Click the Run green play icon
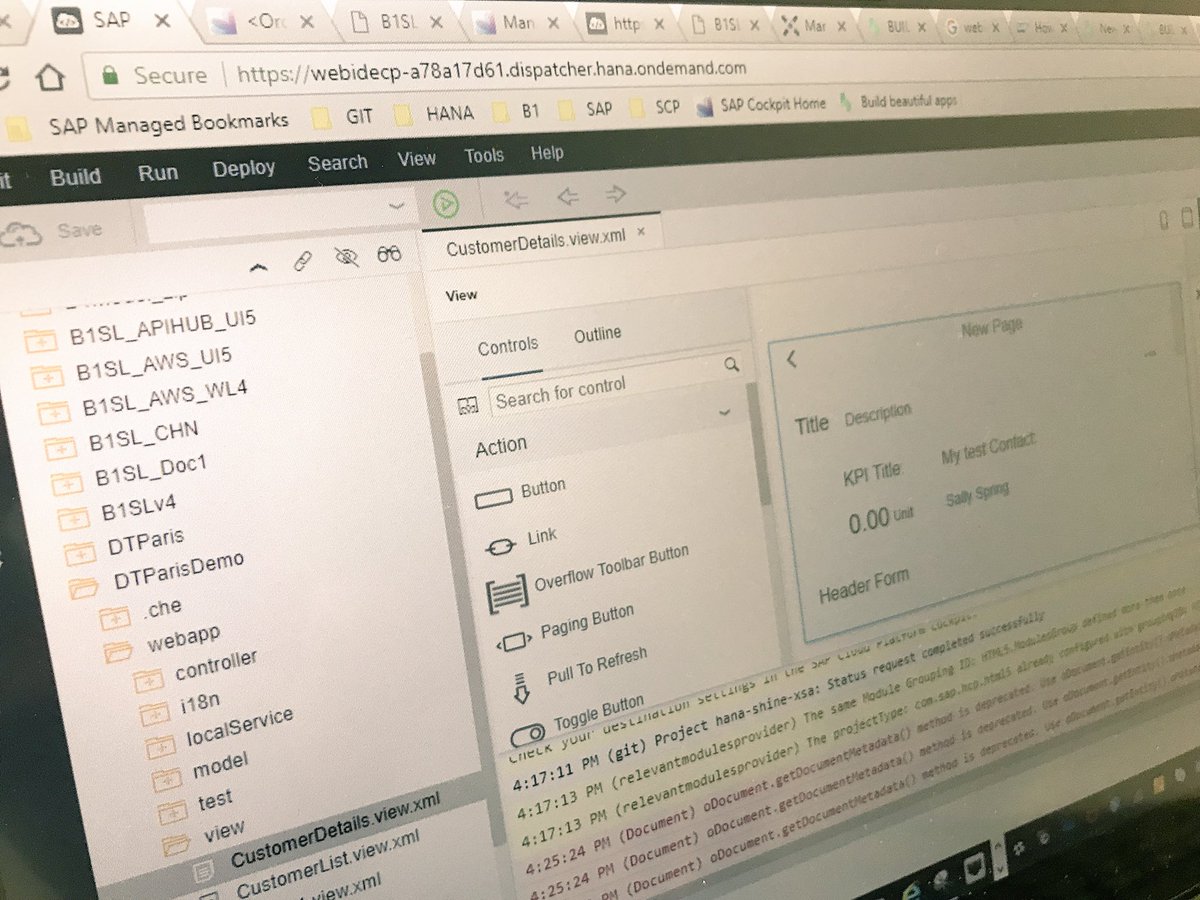Screen dimensions: 1200x900 coord(445,204)
